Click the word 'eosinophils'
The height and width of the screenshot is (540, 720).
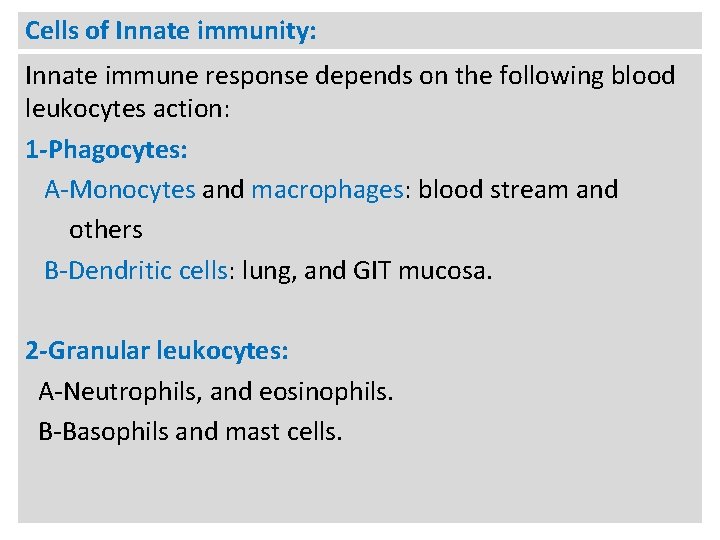coord(324,392)
